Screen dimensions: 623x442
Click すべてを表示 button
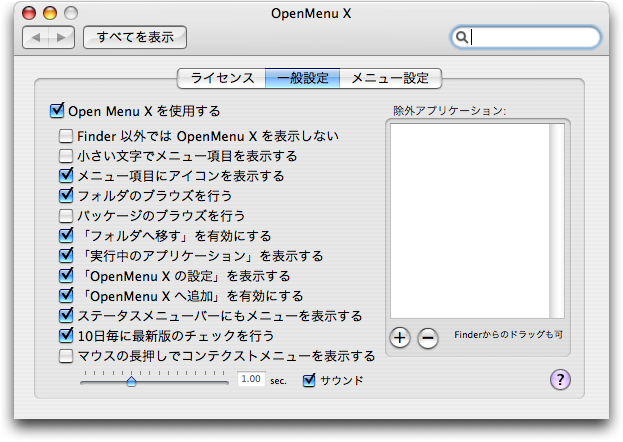click(x=135, y=37)
